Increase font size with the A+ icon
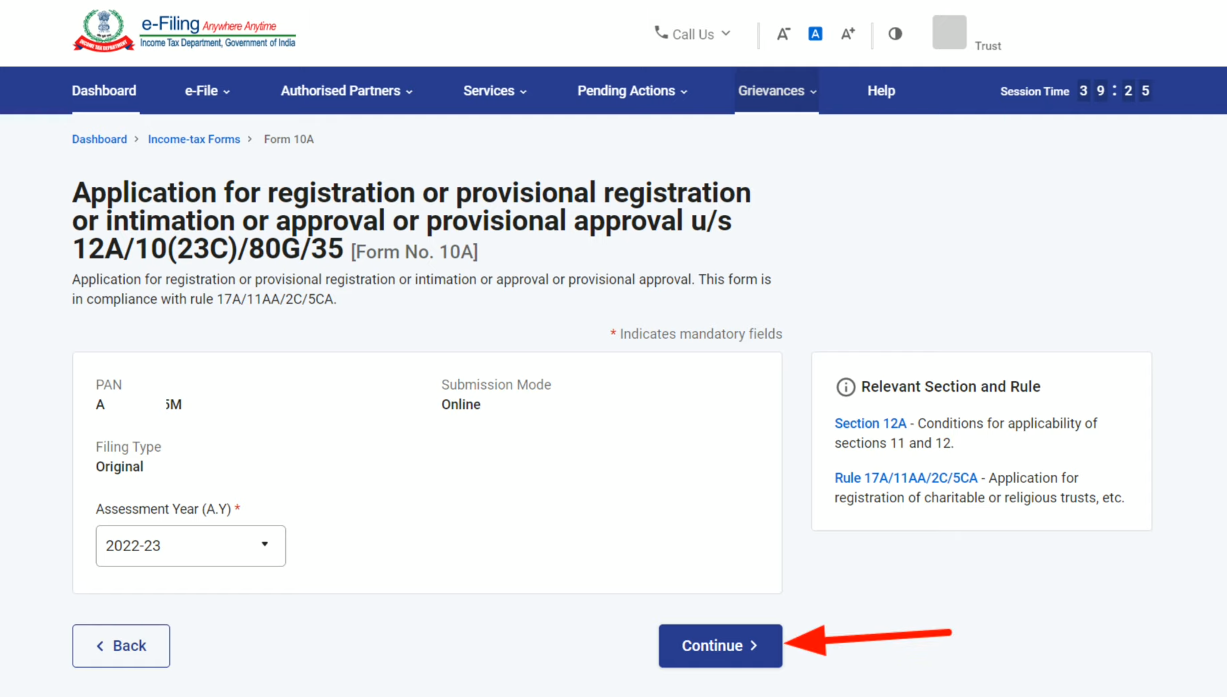The height and width of the screenshot is (697, 1227). pyautogui.click(x=848, y=34)
